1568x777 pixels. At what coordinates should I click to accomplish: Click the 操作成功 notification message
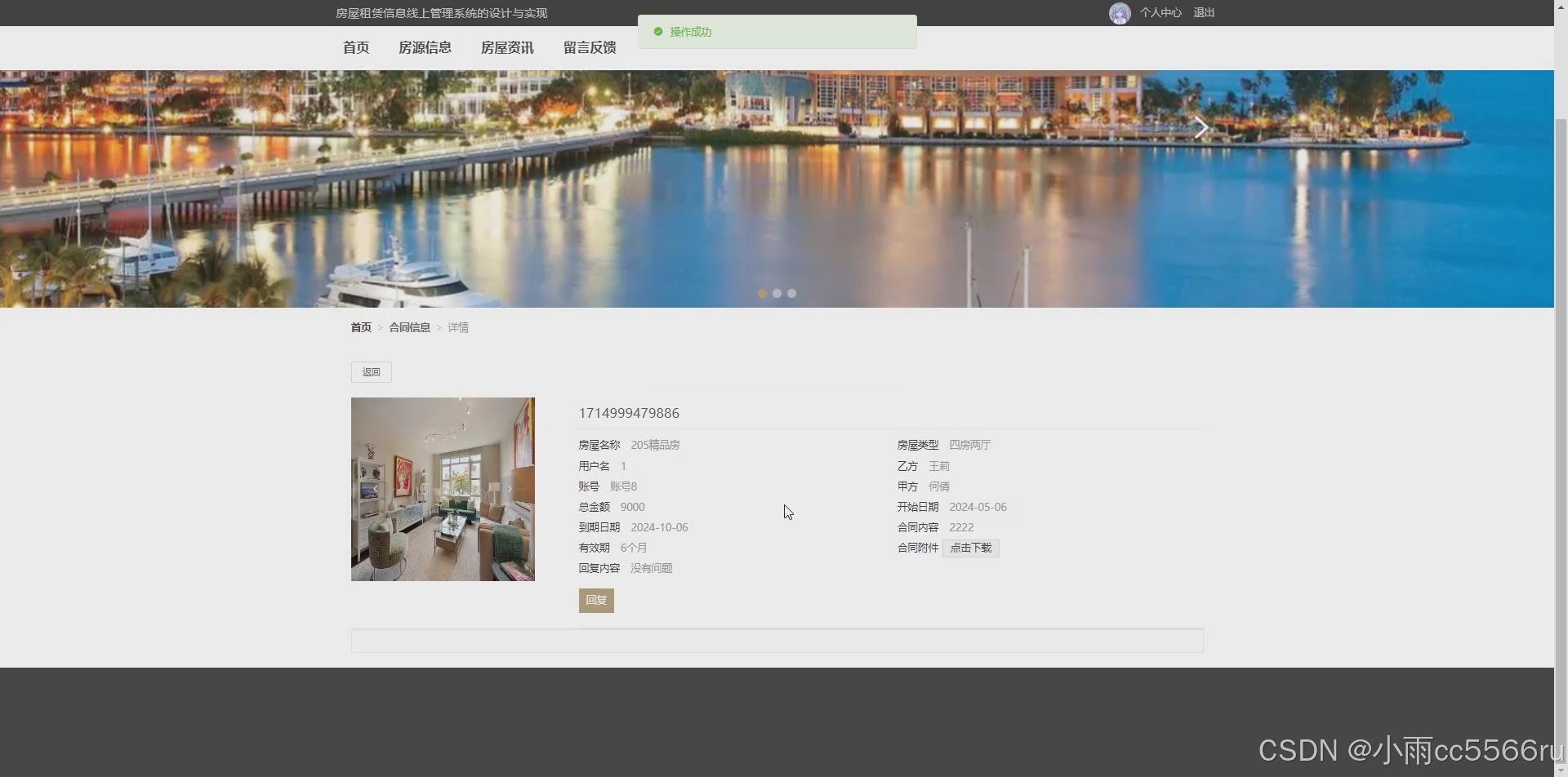pyautogui.click(x=691, y=32)
